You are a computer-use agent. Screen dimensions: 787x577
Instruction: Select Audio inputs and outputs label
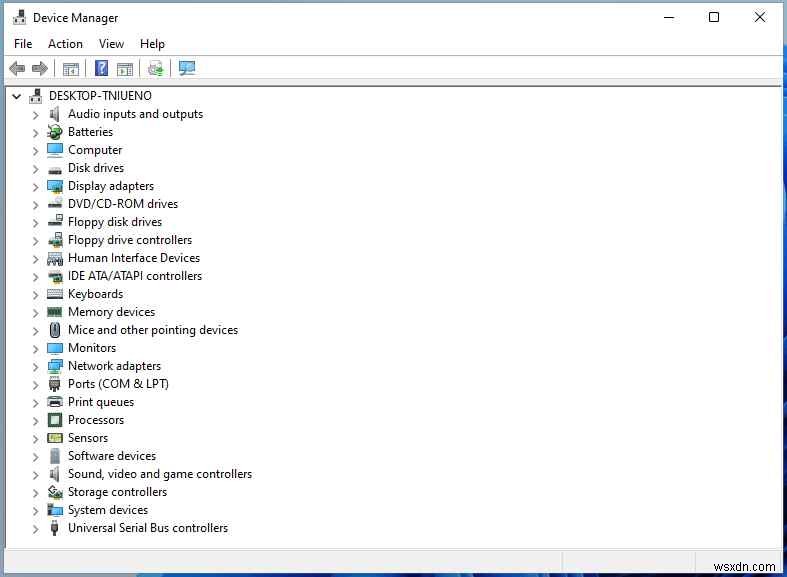[x=136, y=114]
